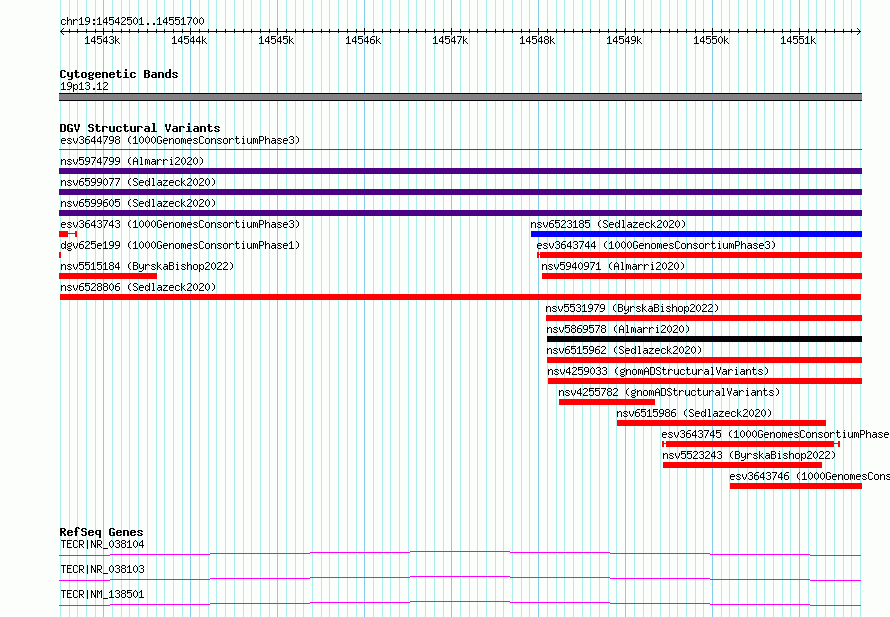Viewport: 890px width, 617px height.
Task: Open the nsv6599077 (Sedlazeck2020) variant
Action: (138, 182)
